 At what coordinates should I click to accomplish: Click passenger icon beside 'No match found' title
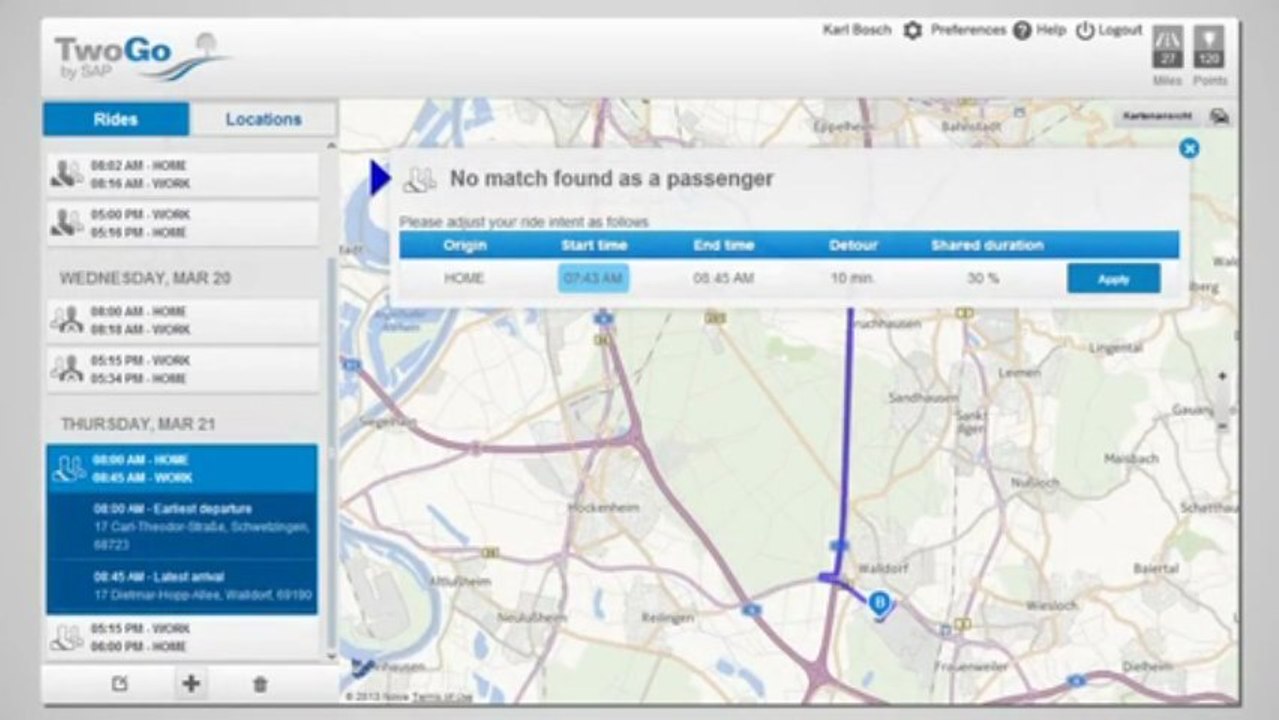[420, 180]
